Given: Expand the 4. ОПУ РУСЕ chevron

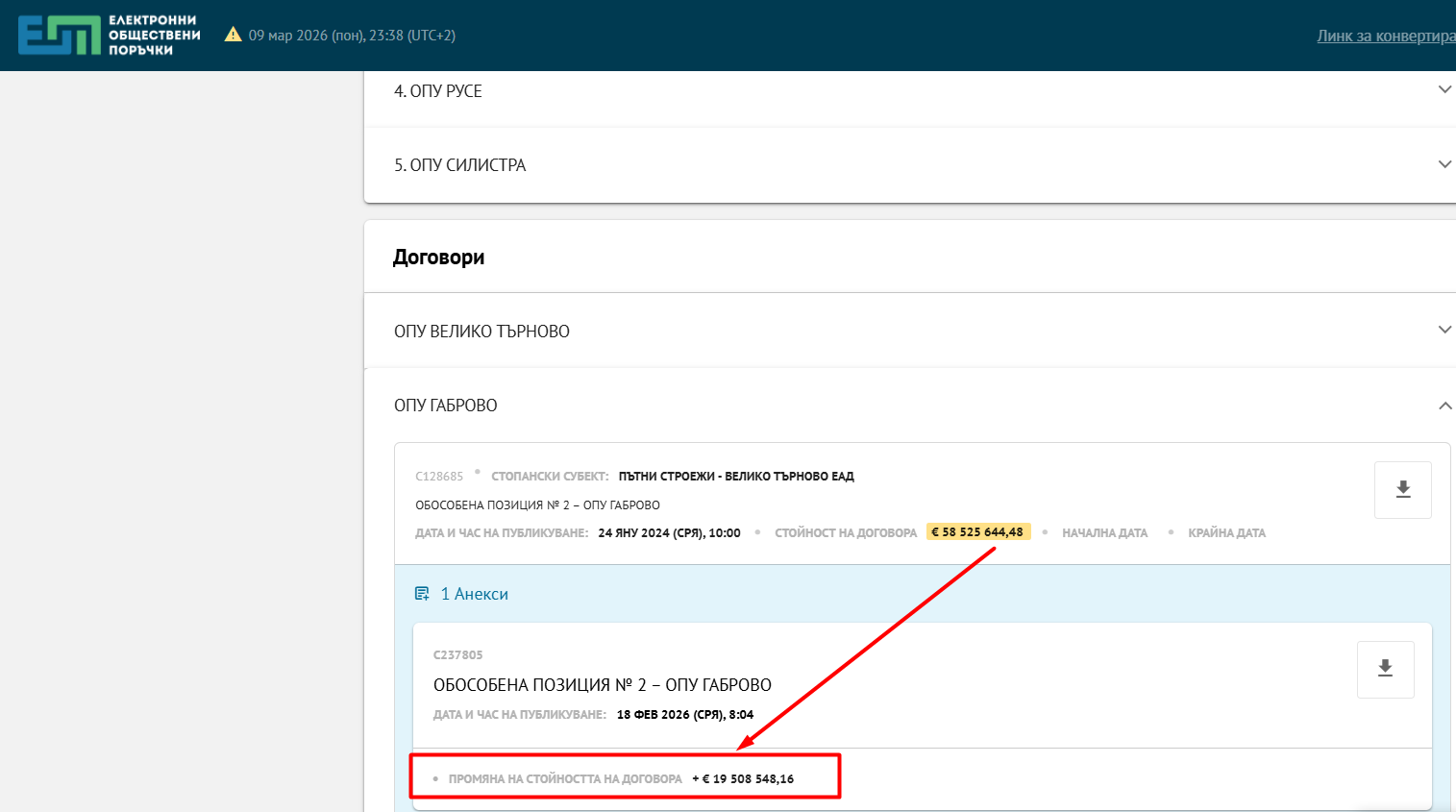Looking at the screenshot, I should [x=1444, y=90].
